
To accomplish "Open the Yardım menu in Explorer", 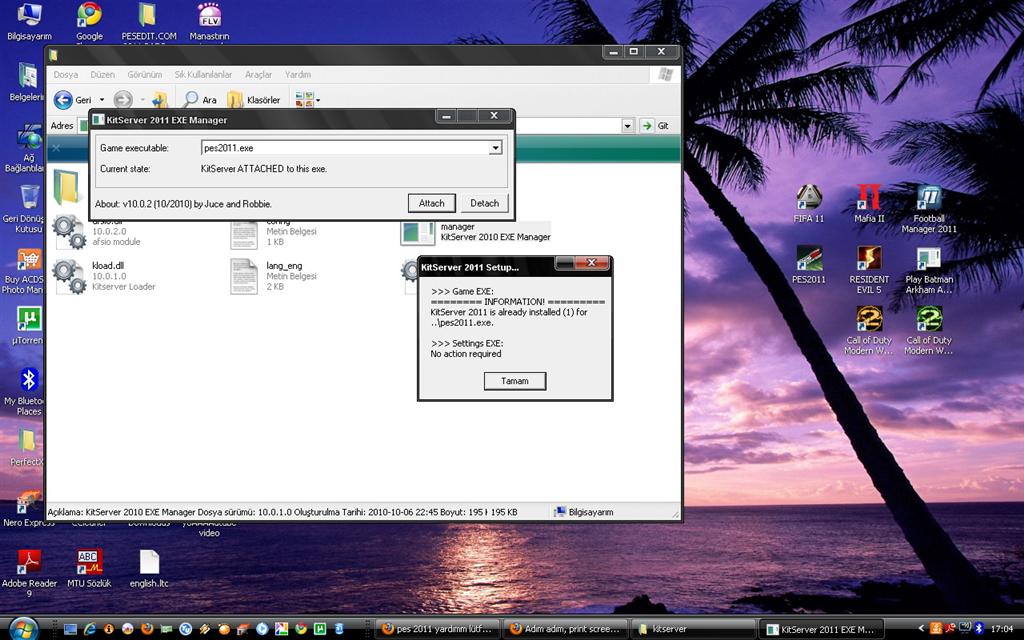I will (298, 74).
